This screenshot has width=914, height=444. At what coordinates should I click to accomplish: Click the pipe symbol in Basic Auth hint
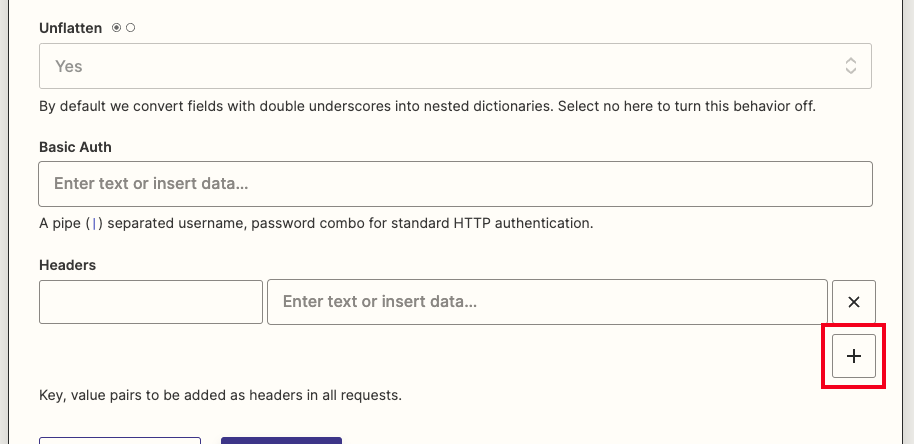tap(94, 223)
